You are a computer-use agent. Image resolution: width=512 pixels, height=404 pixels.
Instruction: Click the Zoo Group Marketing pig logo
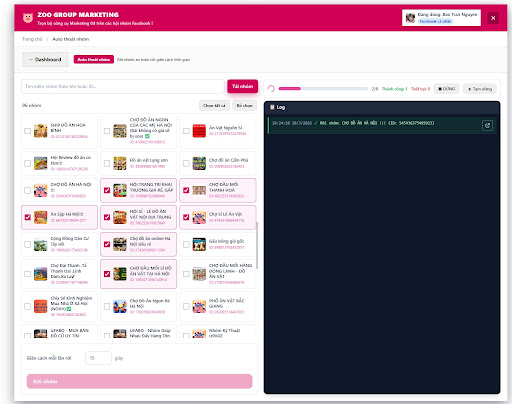point(28,18)
